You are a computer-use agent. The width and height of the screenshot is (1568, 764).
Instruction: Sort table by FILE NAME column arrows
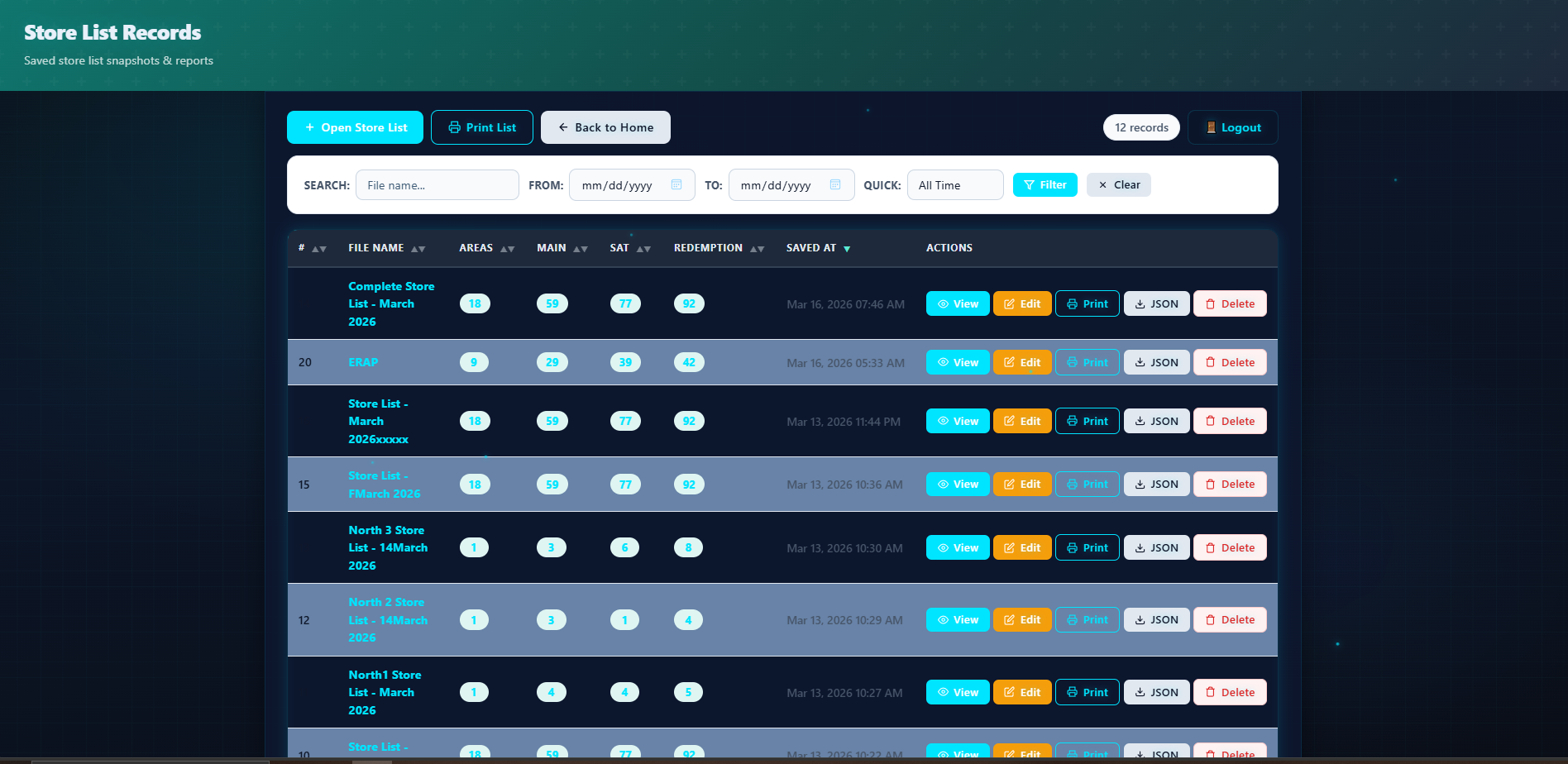pyautogui.click(x=418, y=249)
